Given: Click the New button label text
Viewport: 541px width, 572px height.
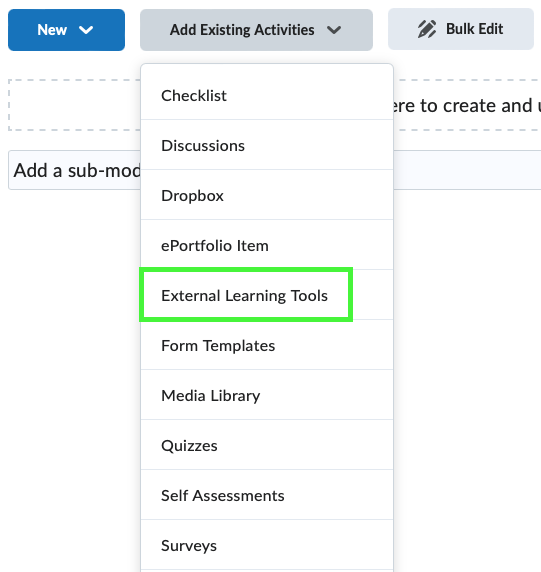Looking at the screenshot, I should coord(52,30).
